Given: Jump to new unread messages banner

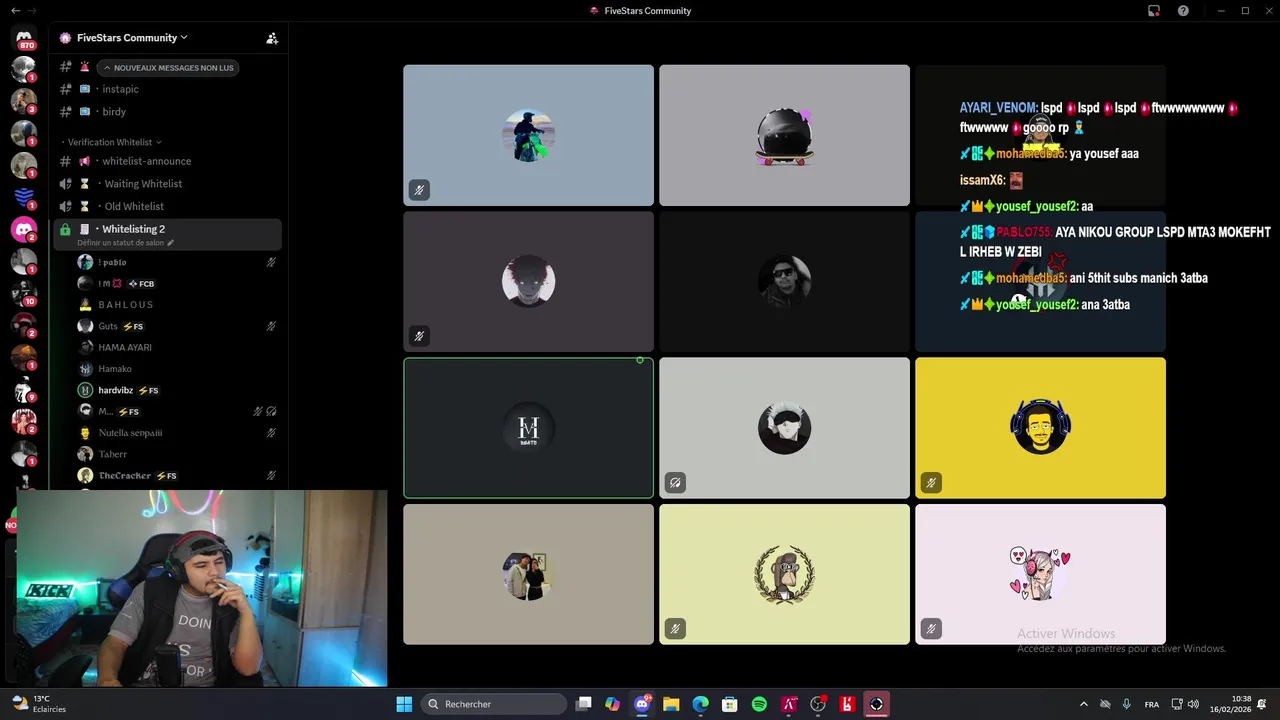Looking at the screenshot, I should tap(168, 68).
